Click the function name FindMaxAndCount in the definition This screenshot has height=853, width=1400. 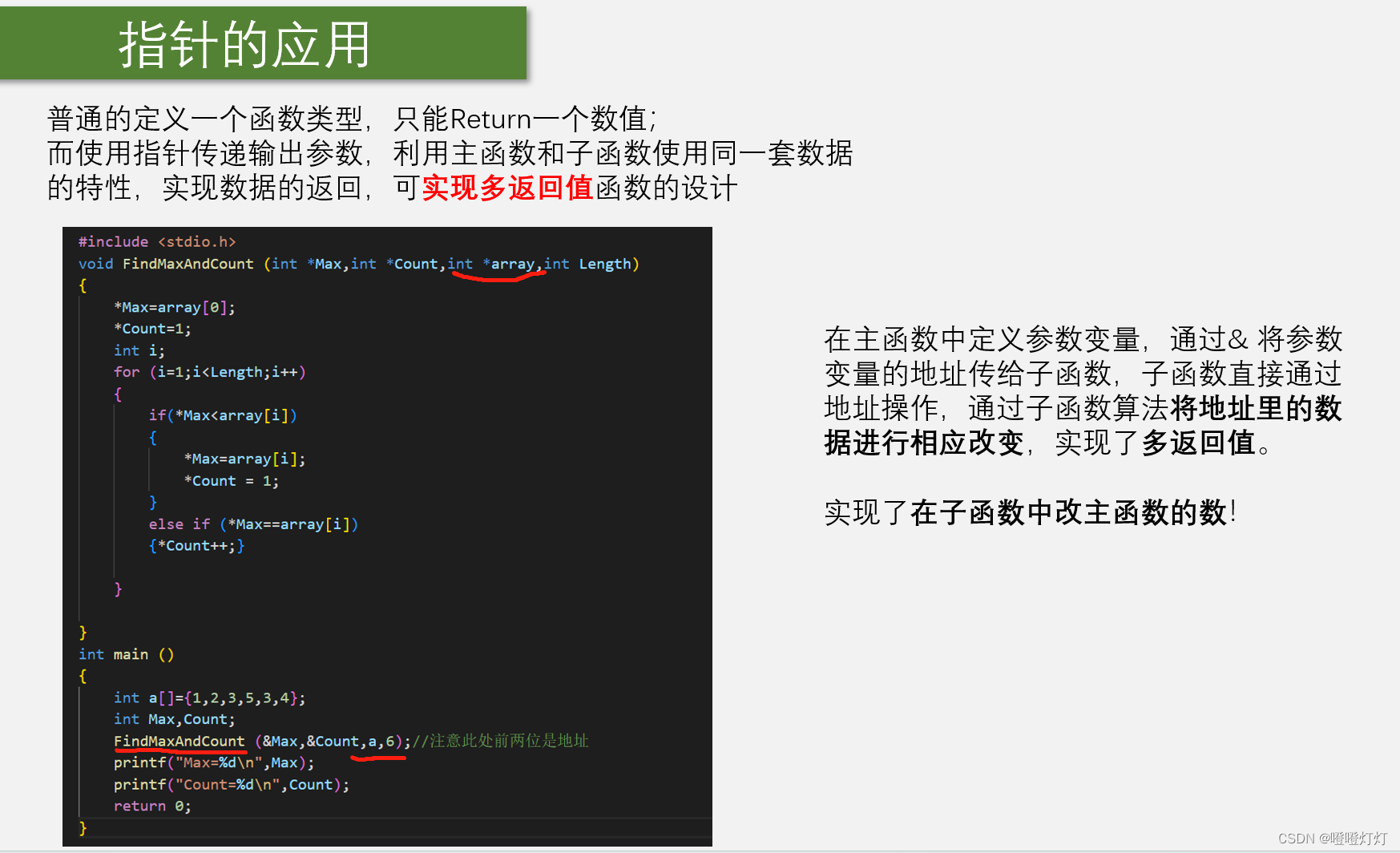tap(188, 264)
